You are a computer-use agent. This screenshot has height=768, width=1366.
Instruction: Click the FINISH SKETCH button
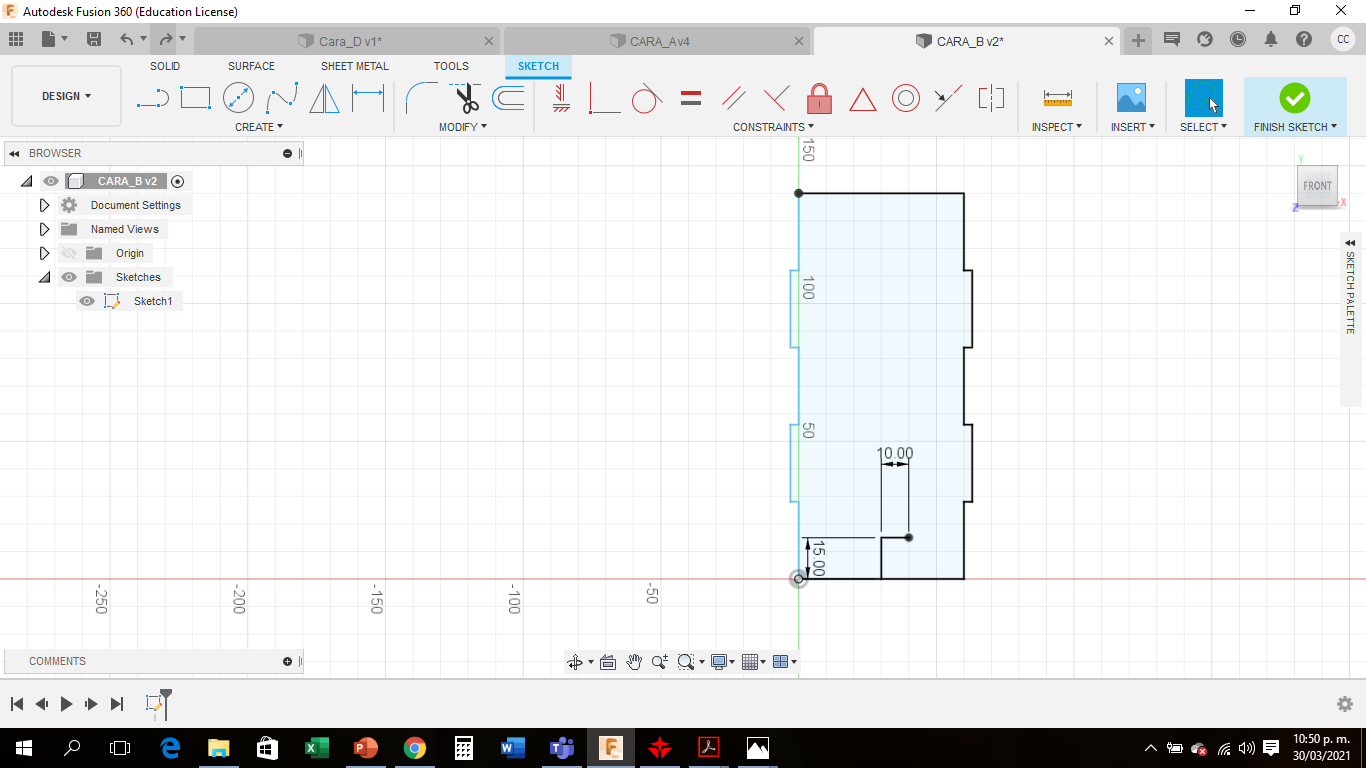point(1295,107)
